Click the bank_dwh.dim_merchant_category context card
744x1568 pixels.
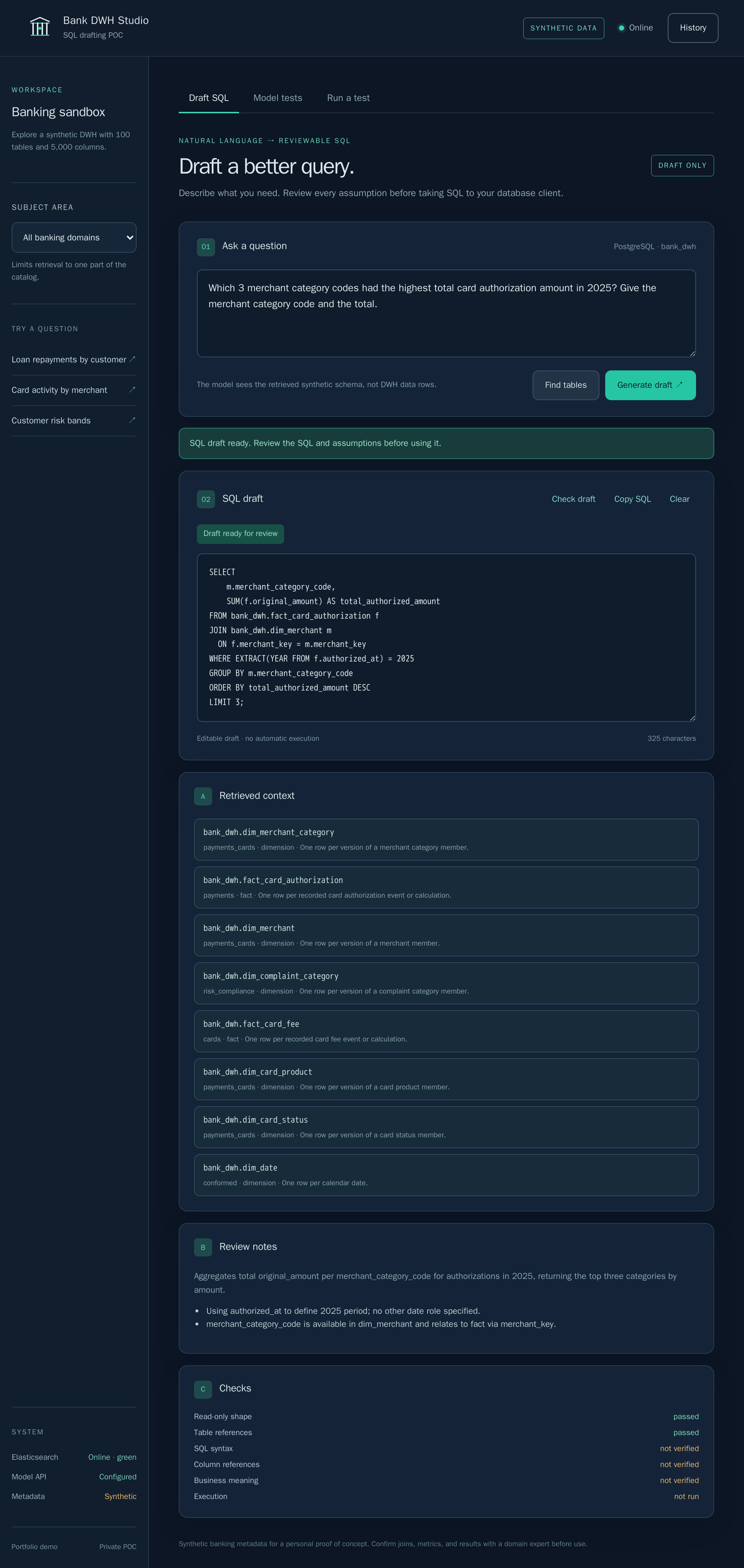(x=446, y=840)
